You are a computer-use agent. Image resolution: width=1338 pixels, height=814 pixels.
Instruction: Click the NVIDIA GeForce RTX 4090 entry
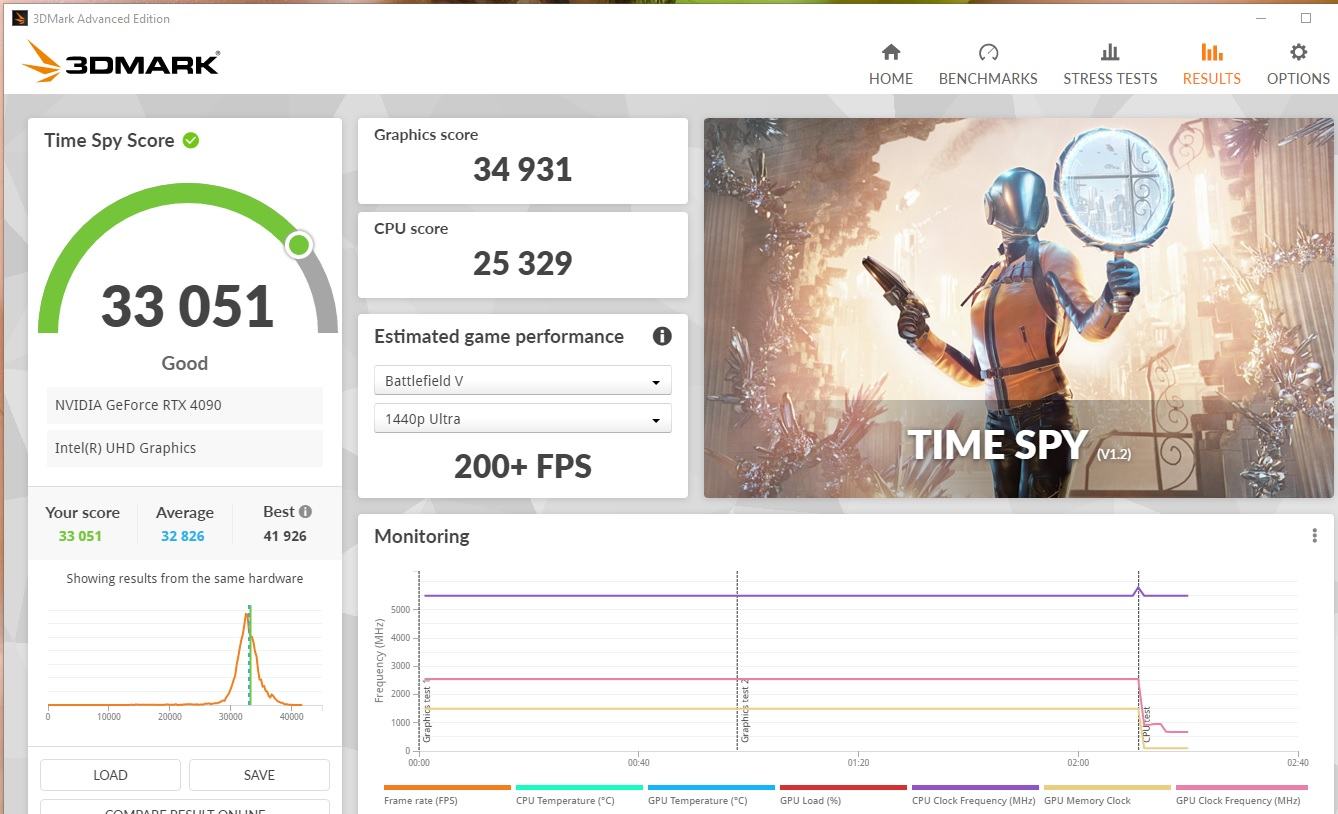click(x=184, y=405)
